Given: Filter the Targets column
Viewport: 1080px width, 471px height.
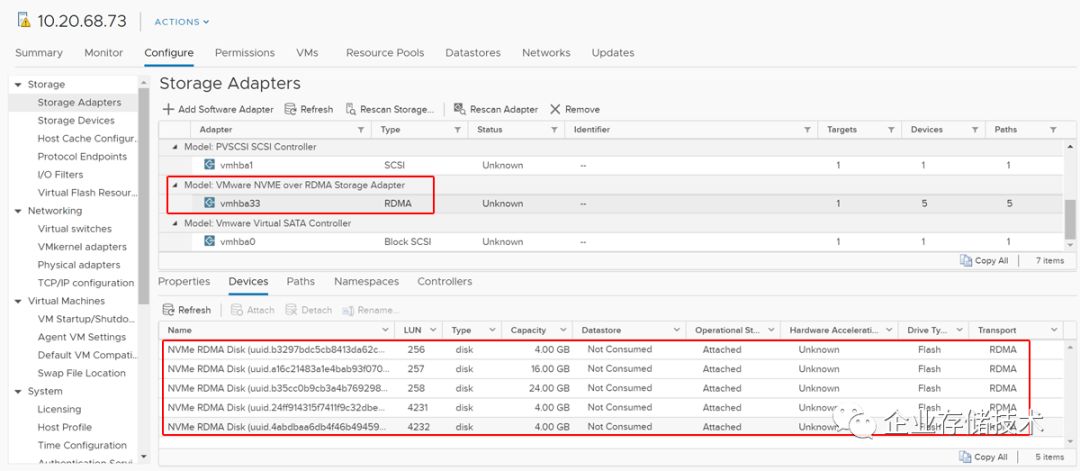Looking at the screenshot, I should click(891, 130).
